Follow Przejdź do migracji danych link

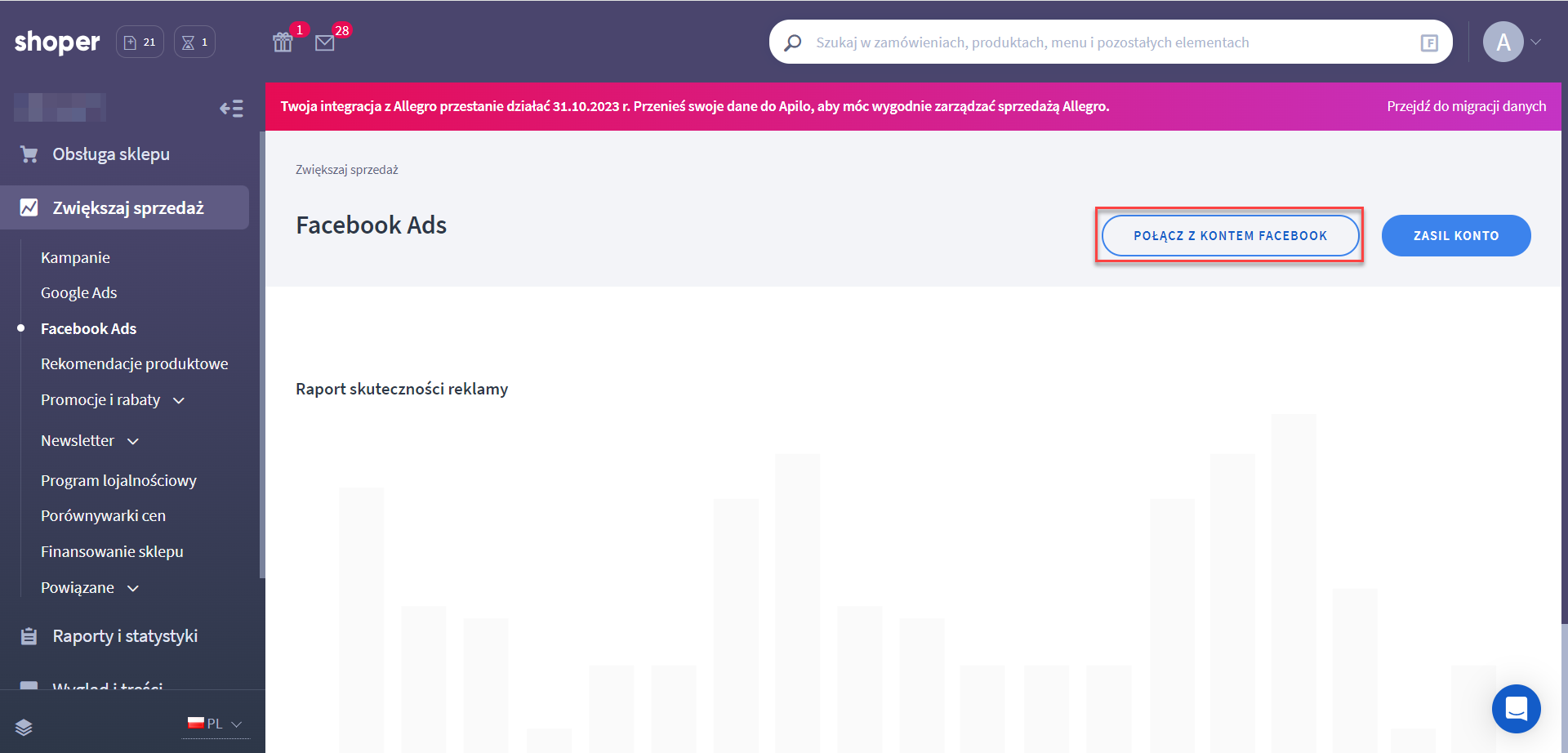(1467, 106)
